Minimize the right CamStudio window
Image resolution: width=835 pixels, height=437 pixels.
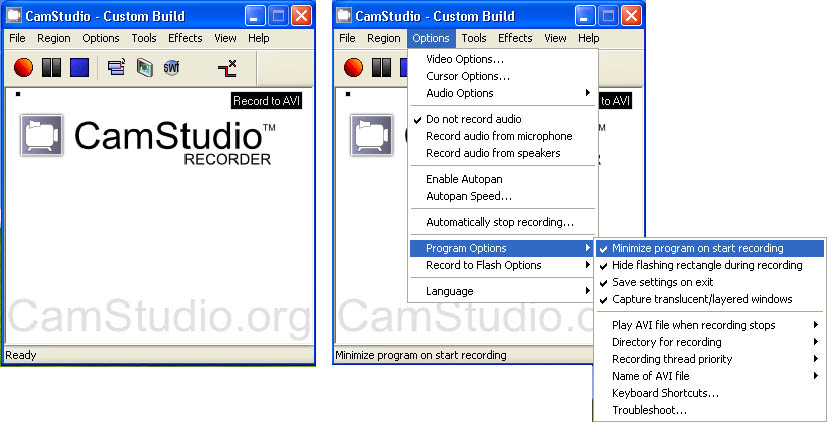point(585,16)
